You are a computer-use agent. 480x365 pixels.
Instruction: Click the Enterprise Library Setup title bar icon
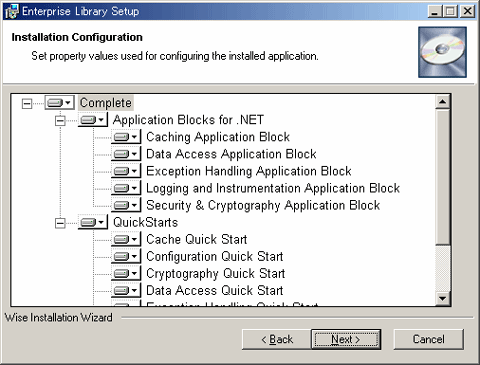12,11
